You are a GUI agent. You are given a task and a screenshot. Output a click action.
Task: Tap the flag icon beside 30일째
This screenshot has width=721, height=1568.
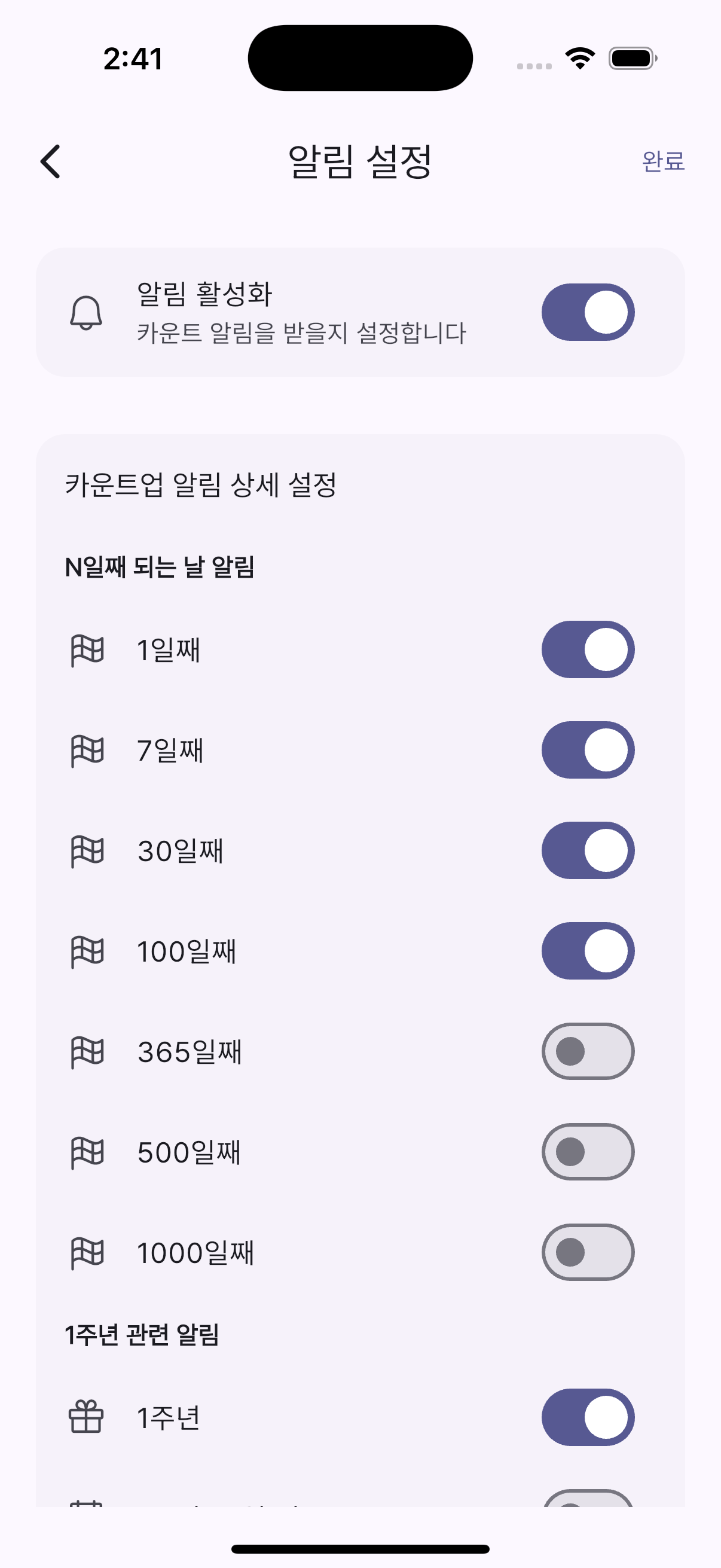point(87,851)
